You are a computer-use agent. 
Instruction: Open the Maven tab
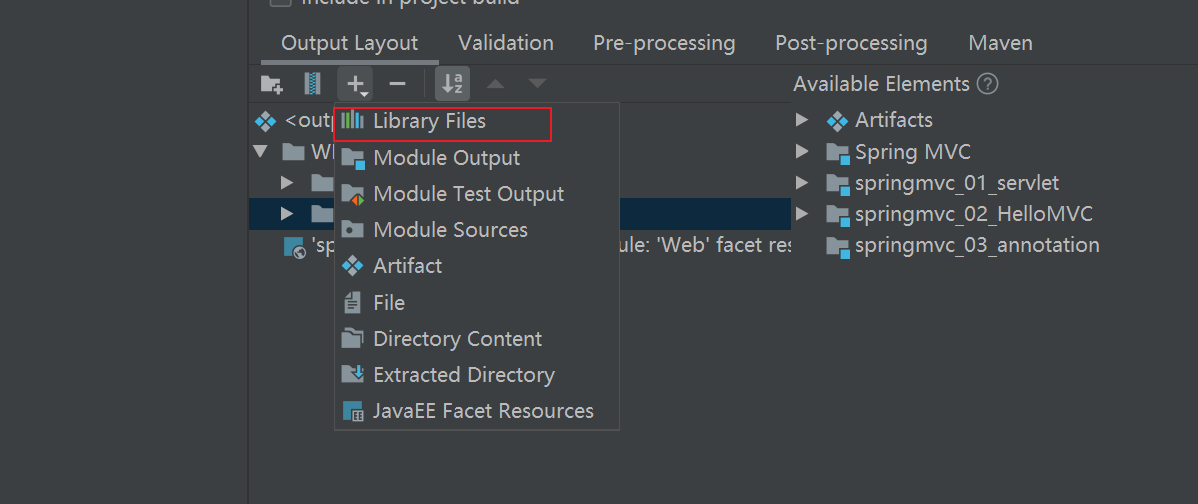click(1000, 43)
